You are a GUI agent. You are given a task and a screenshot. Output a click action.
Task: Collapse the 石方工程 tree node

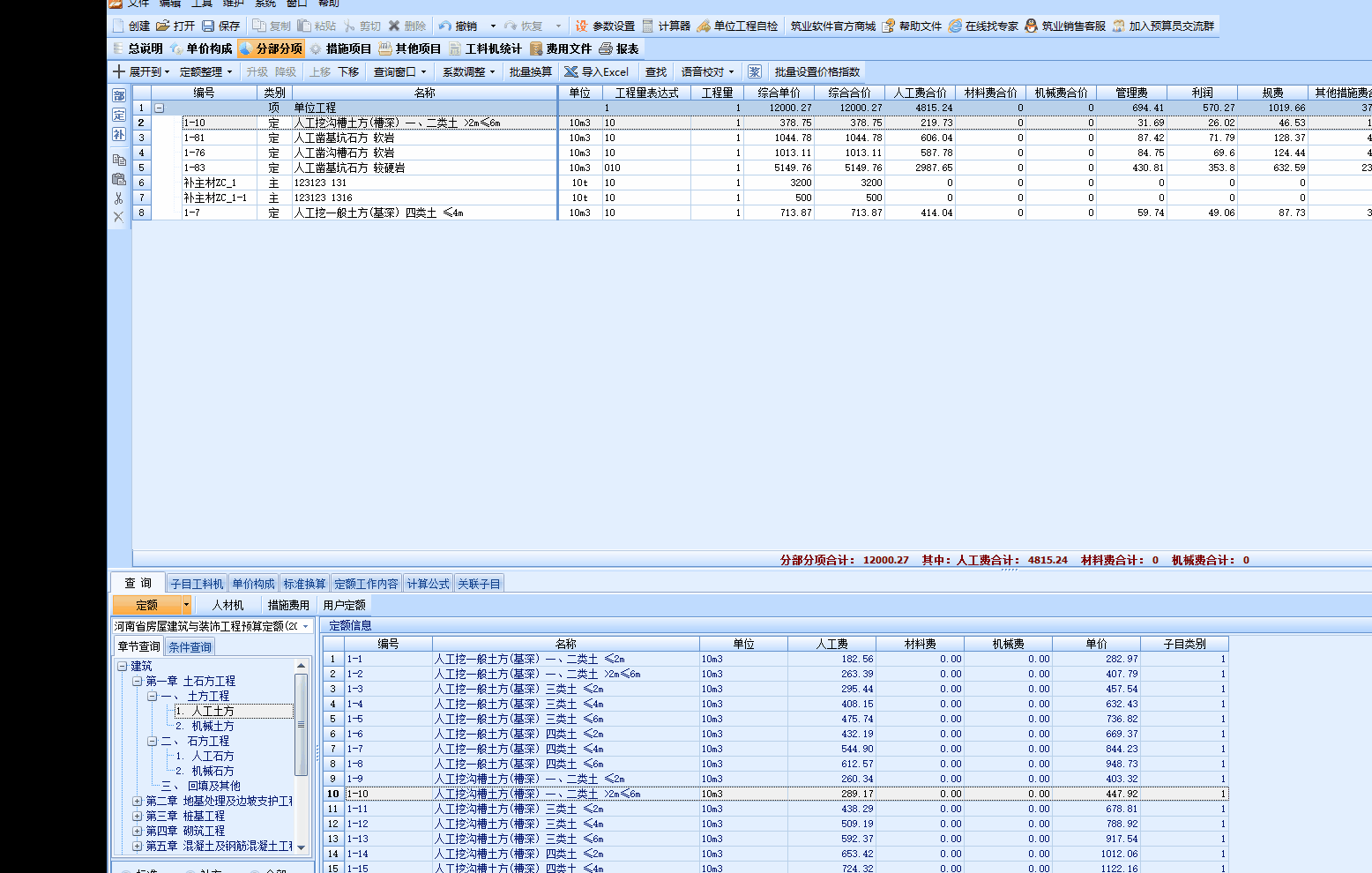153,742
